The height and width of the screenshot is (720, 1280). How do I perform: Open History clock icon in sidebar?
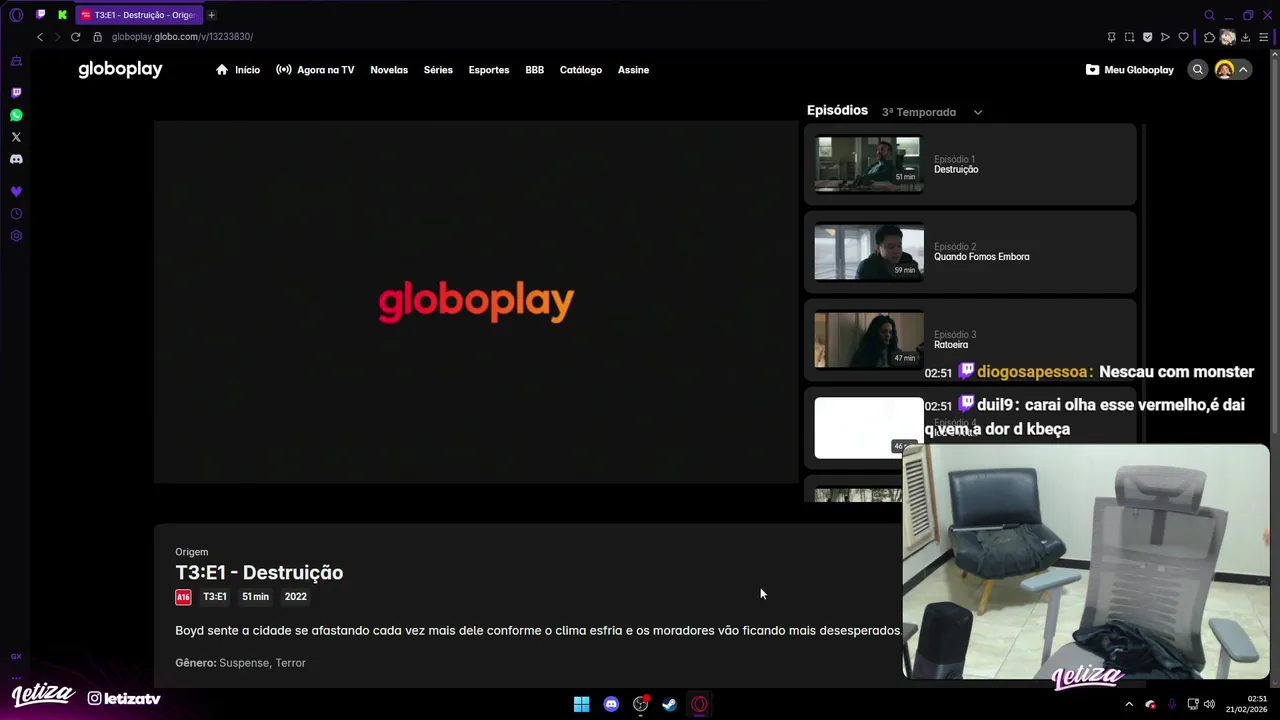point(16,214)
